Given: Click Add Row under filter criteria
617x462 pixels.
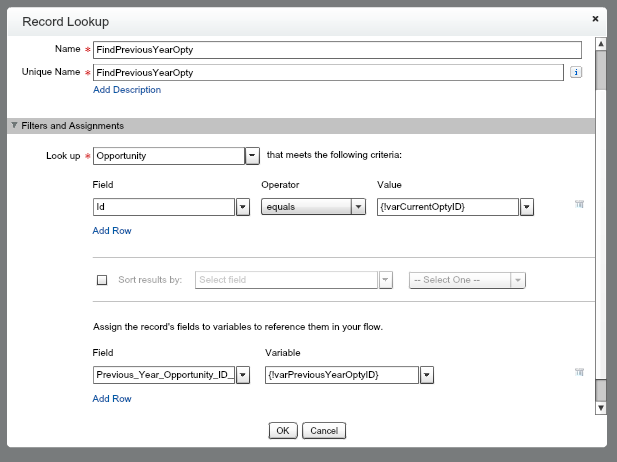Looking at the screenshot, I should coord(112,231).
